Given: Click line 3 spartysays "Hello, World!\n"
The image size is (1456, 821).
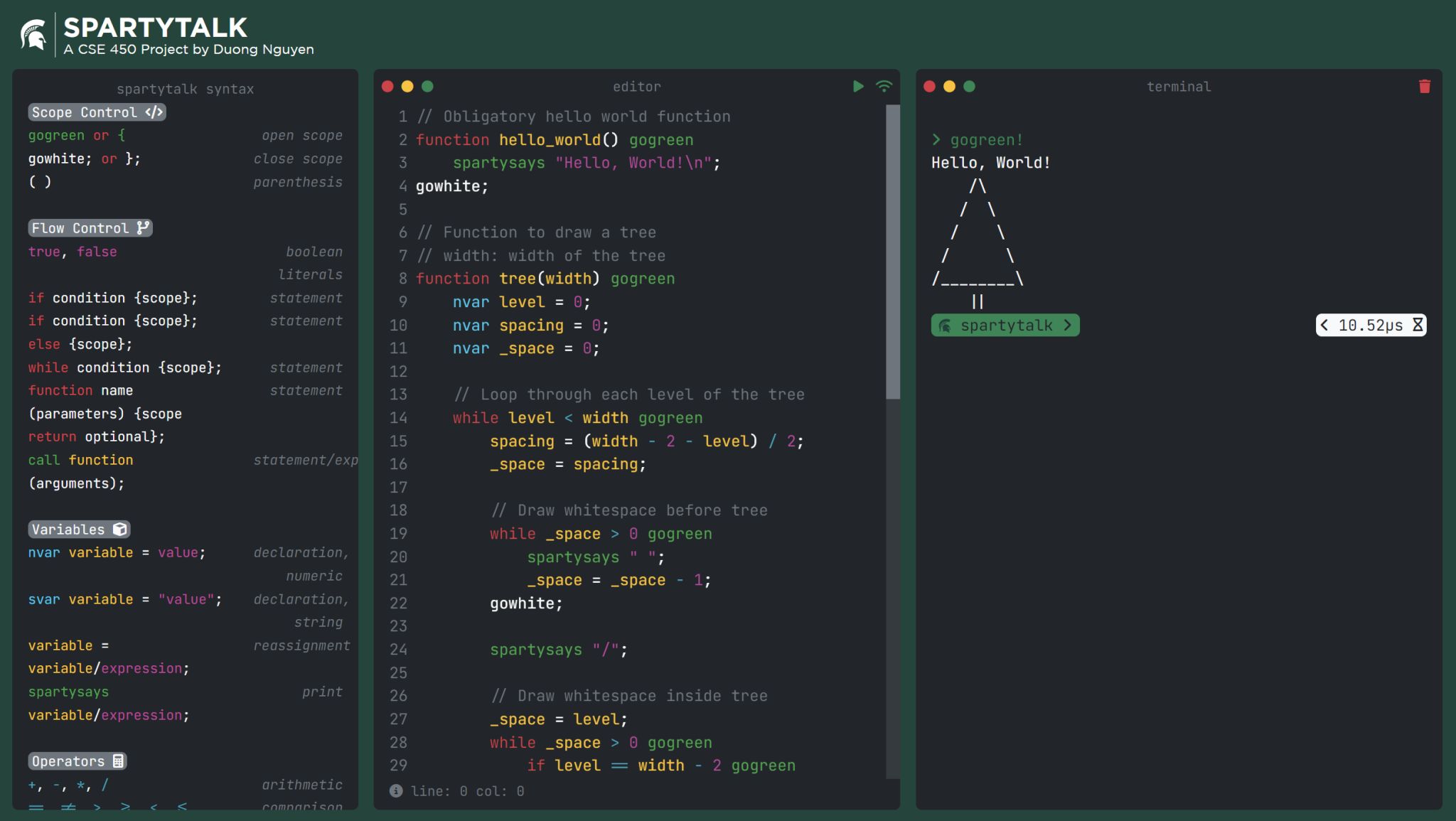Looking at the screenshot, I should click(587, 163).
